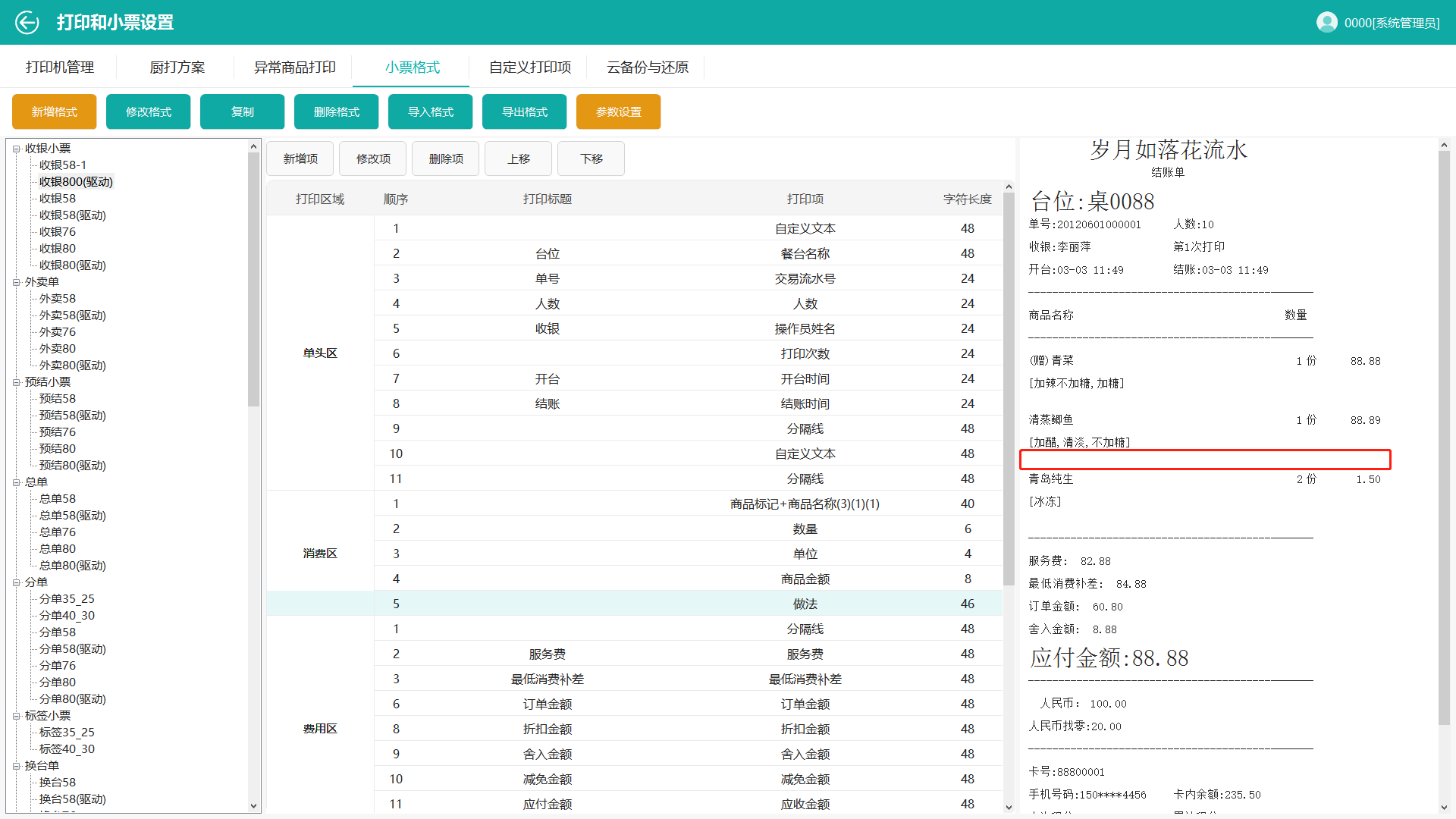Select 收银58-1 in the tree
The width and height of the screenshot is (1456, 819).
tap(63, 165)
